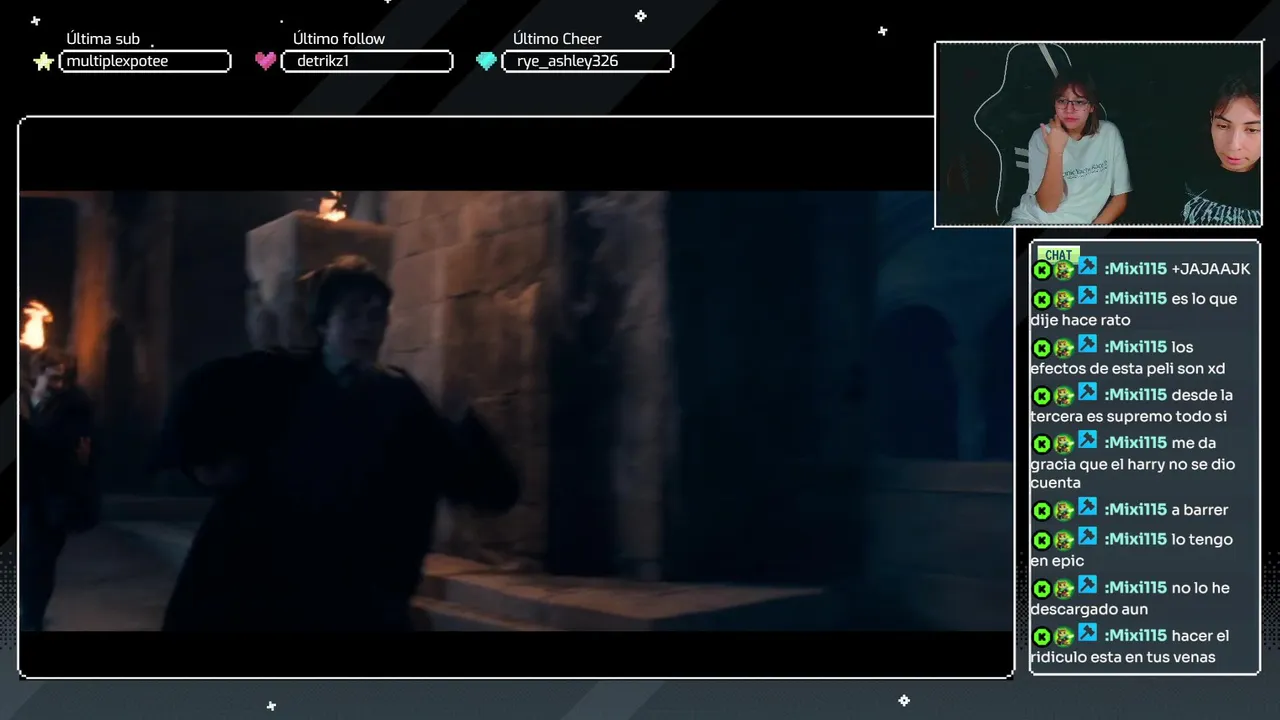The height and width of the screenshot is (720, 1280).
Task: Select the detrikz1 last follower box
Action: coord(367,61)
